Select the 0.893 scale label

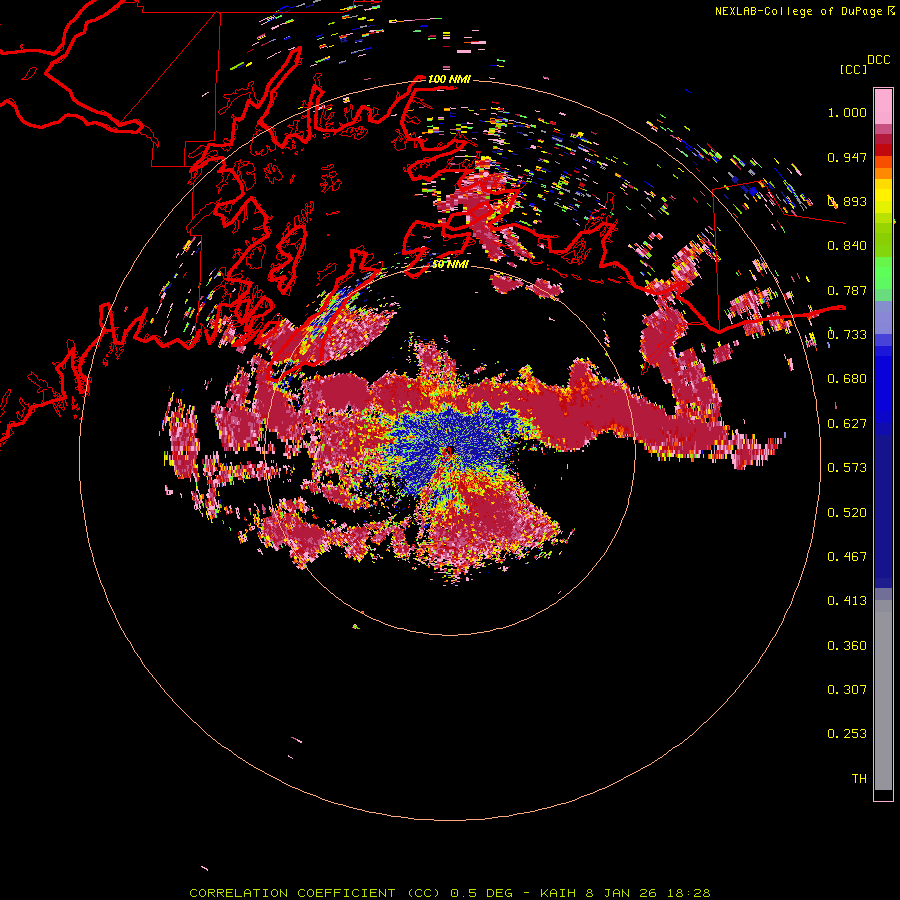tap(847, 201)
